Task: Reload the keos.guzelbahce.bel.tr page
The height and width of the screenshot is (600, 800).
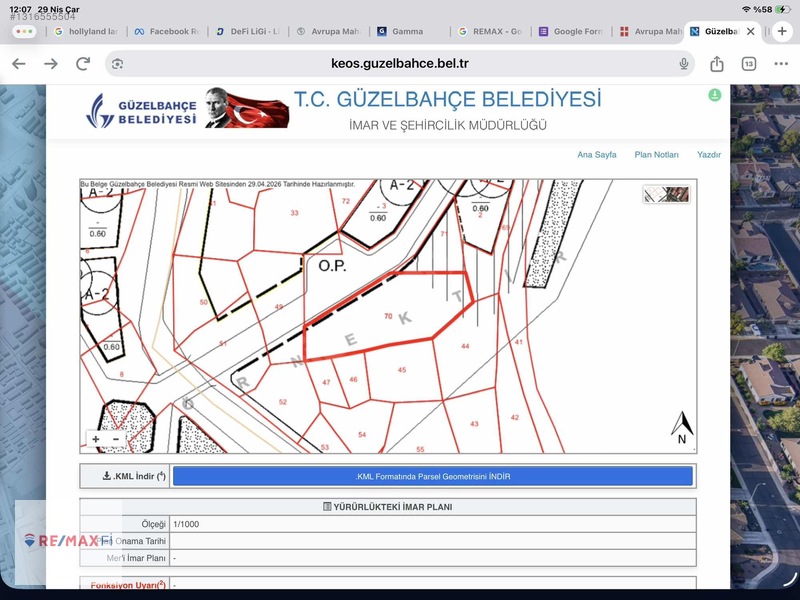Action: [83, 64]
